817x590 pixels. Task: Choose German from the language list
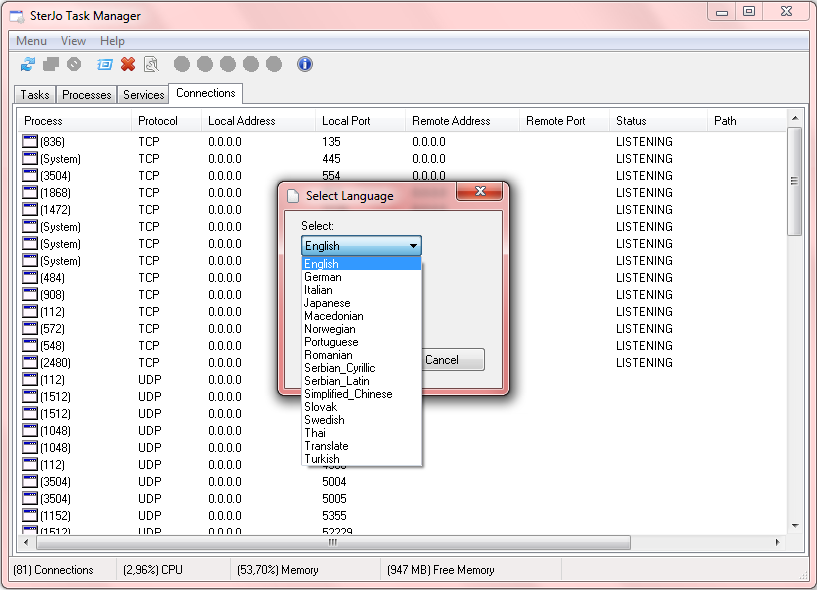[323, 277]
